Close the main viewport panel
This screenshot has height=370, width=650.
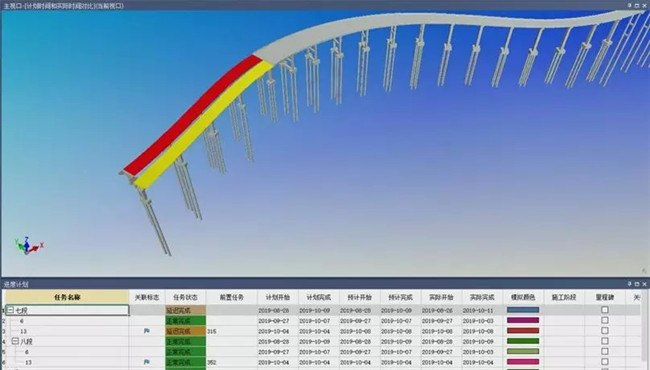pyautogui.click(x=644, y=5)
